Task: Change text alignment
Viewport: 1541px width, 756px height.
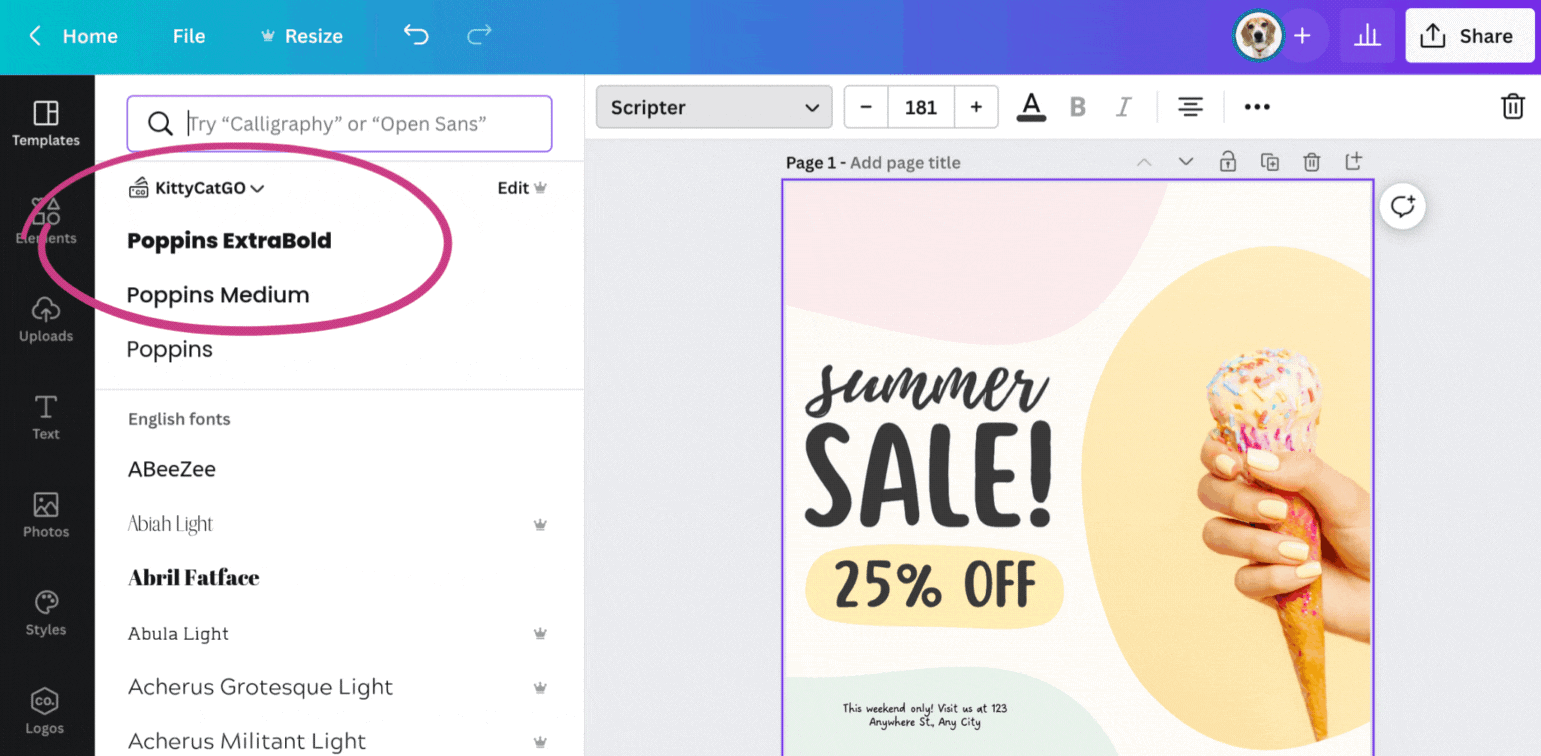Action: [x=1189, y=107]
